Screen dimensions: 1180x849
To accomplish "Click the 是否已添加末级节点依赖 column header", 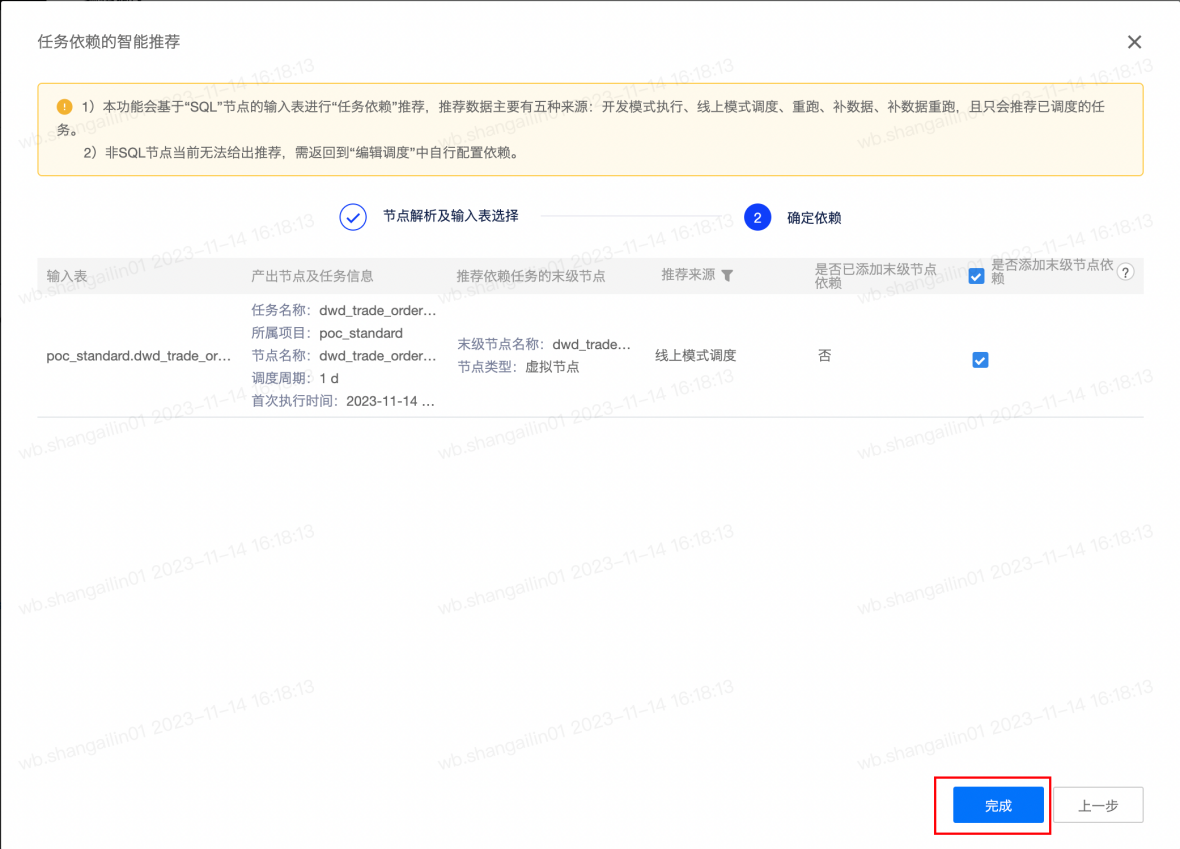I will (x=875, y=275).
